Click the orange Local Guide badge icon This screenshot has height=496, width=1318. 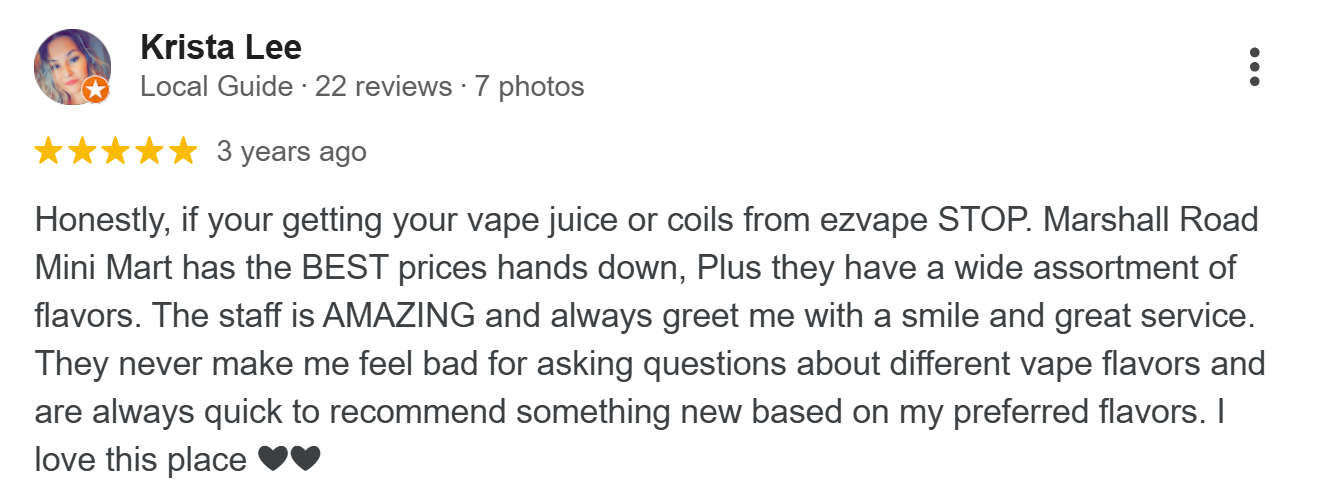[95, 91]
